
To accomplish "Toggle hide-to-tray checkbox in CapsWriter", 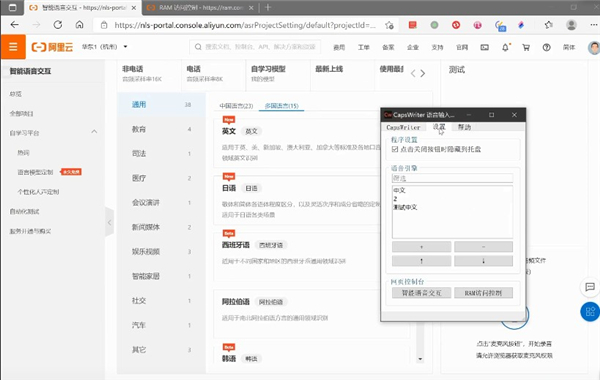I will tap(395, 149).
